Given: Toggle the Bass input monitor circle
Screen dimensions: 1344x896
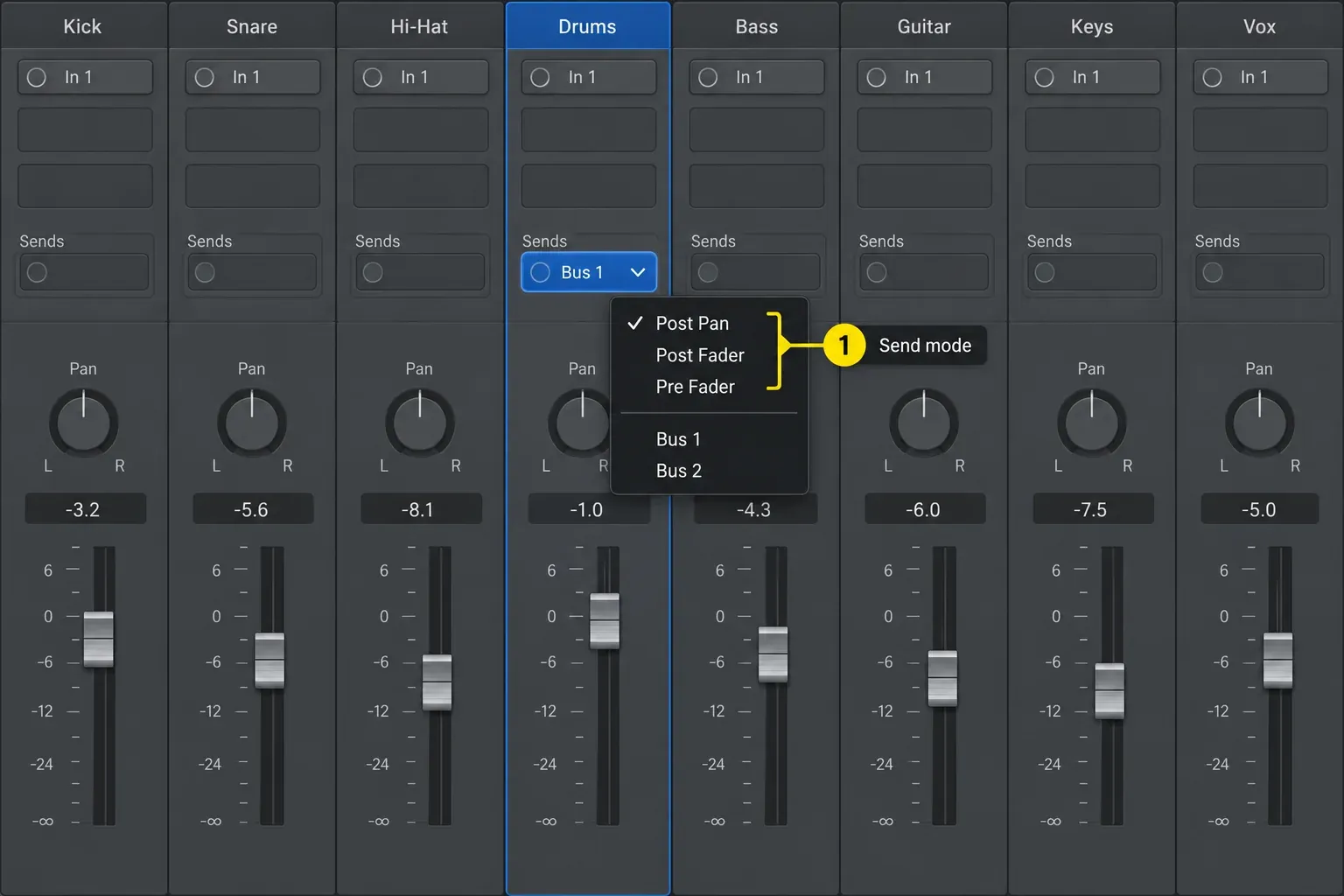Looking at the screenshot, I should pyautogui.click(x=709, y=77).
